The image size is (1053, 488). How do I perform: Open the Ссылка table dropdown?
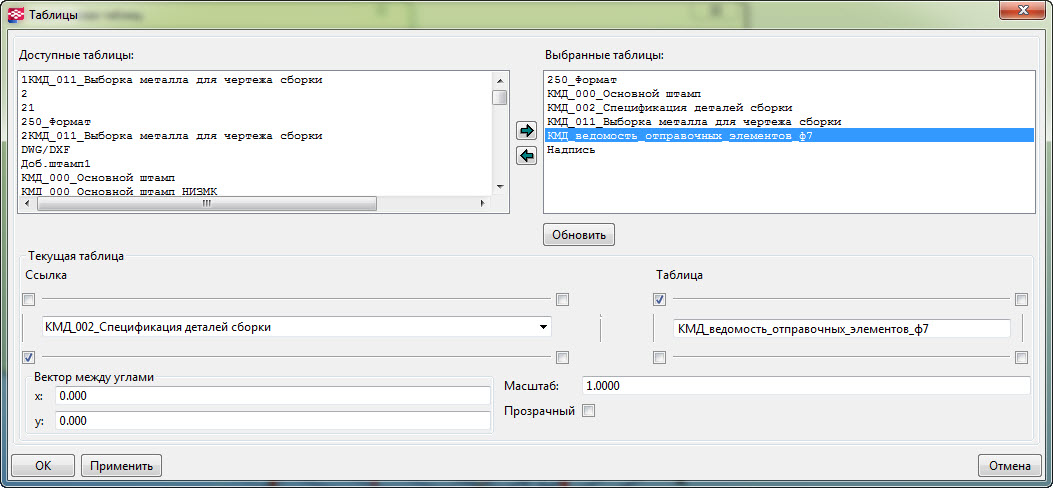coord(542,327)
